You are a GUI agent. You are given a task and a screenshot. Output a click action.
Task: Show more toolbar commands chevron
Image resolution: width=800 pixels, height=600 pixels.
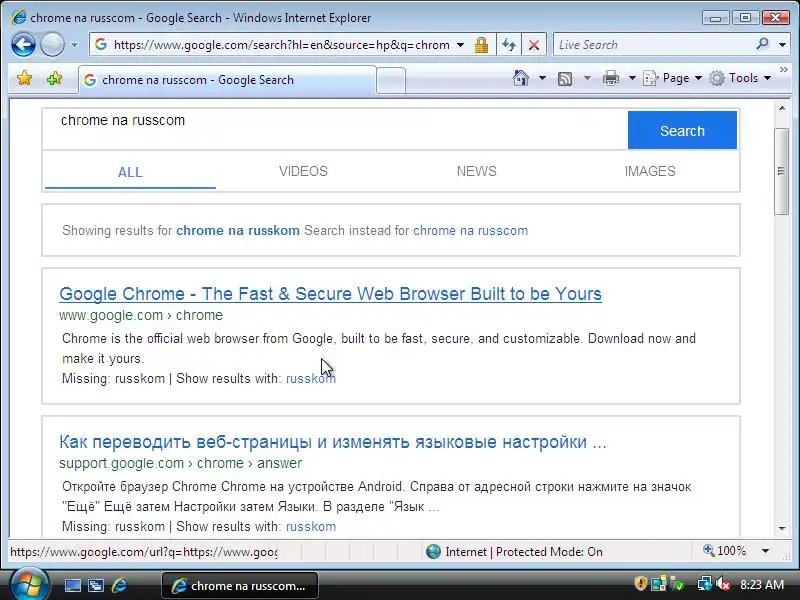coord(784,69)
